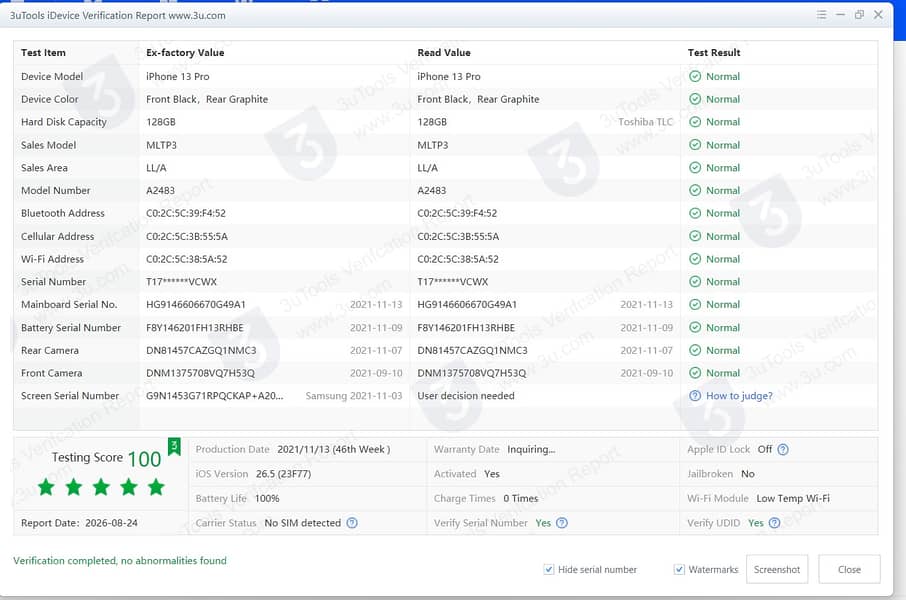Click the Model Number Normal check icon
906x600 pixels.
click(695, 190)
